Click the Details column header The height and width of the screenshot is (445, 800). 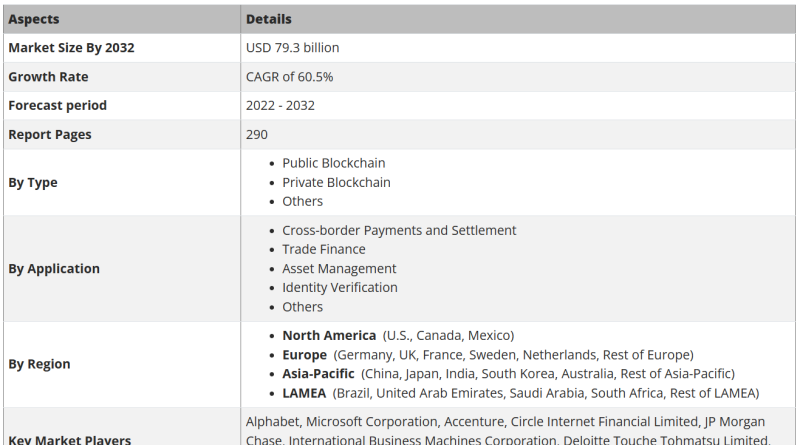click(x=268, y=19)
